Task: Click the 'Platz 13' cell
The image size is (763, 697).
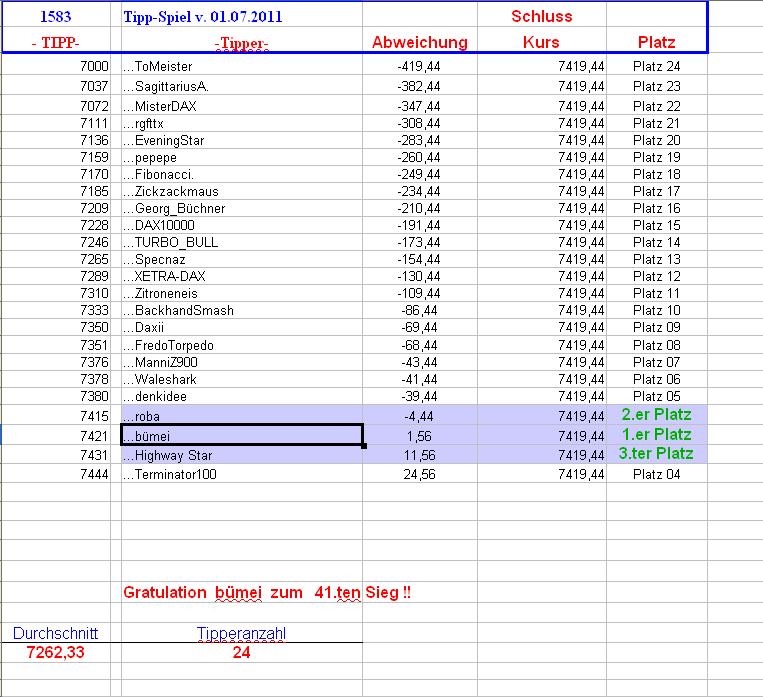Action: click(656, 259)
